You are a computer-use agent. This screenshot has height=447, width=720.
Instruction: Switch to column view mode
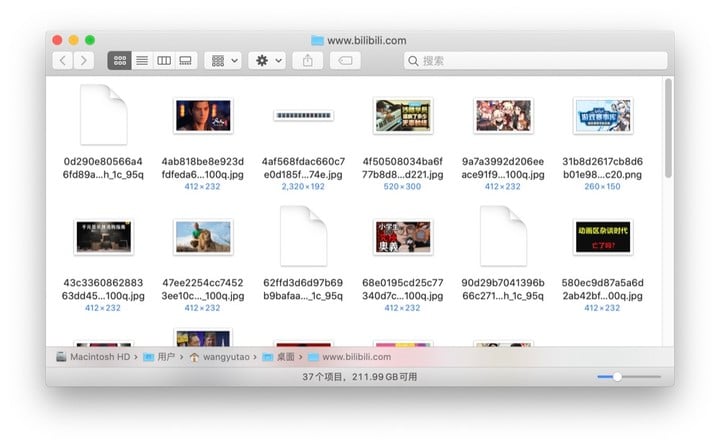point(164,61)
